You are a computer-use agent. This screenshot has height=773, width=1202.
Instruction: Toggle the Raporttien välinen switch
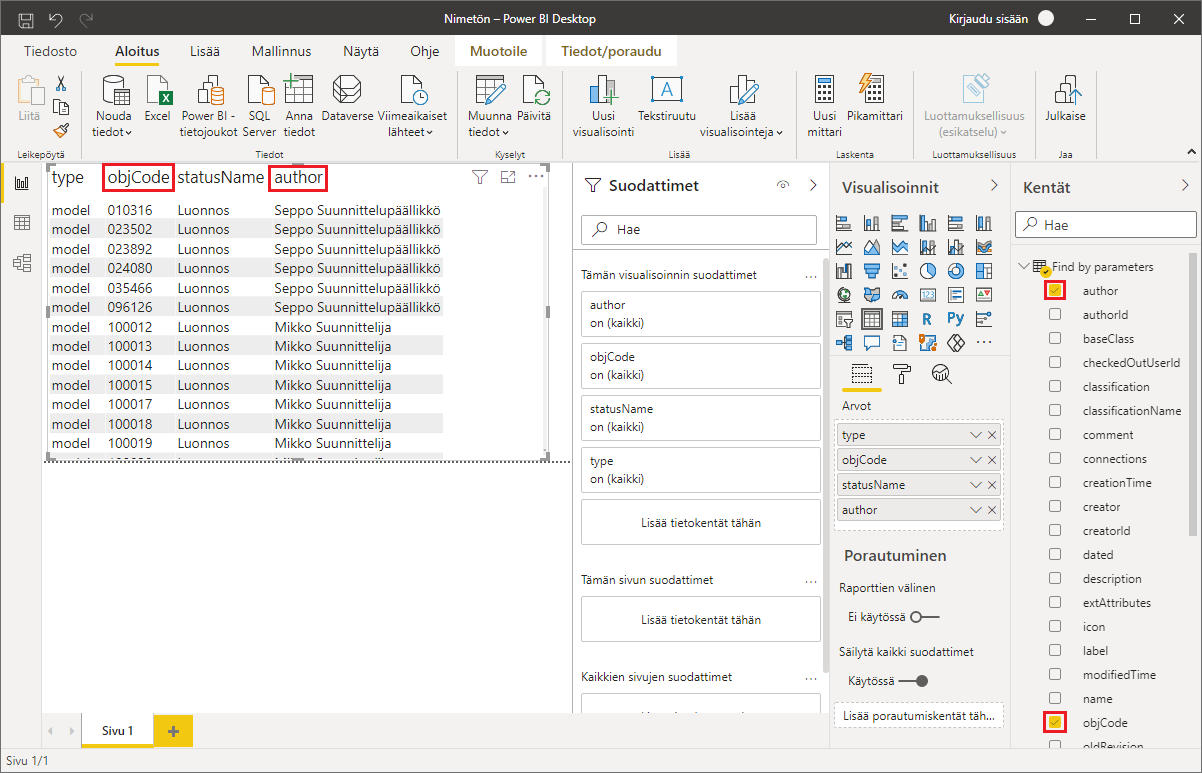[x=923, y=617]
